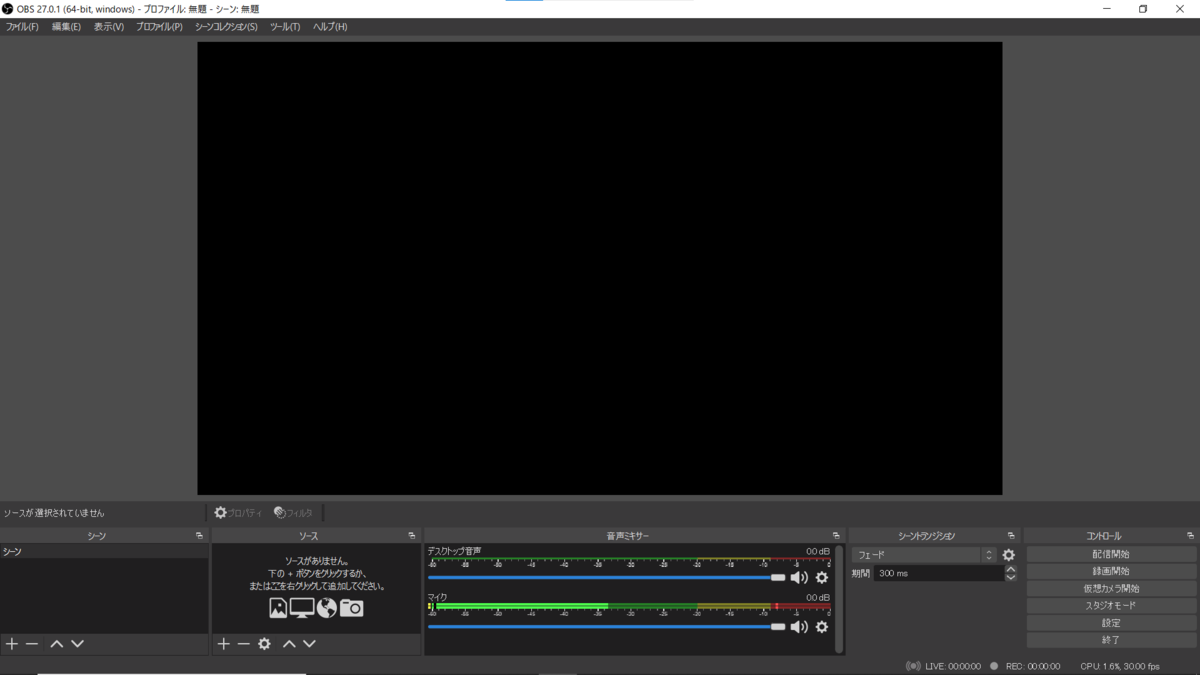Exit OBS with 終了 button

tap(1111, 640)
